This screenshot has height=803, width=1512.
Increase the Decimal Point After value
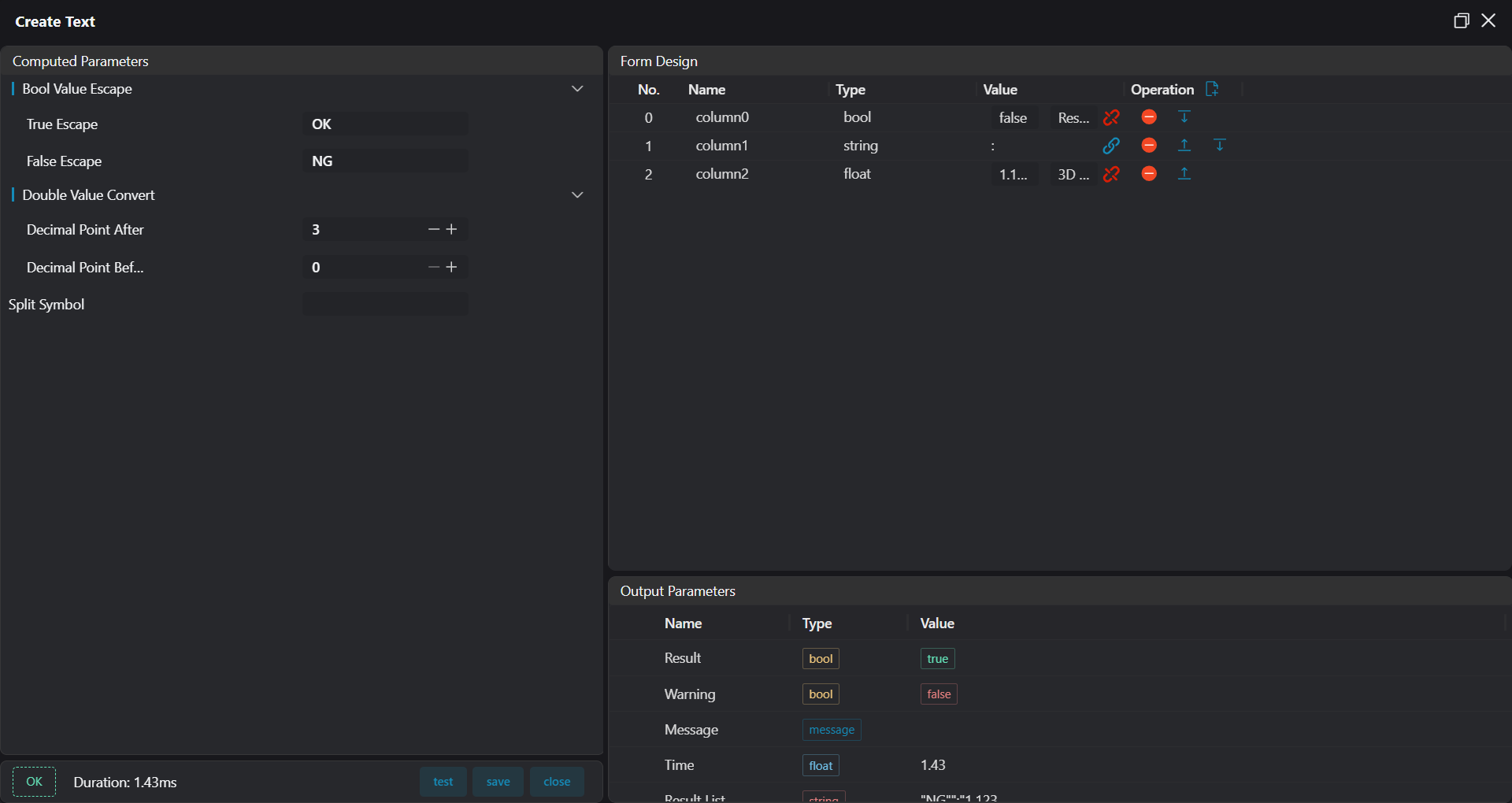(x=452, y=229)
